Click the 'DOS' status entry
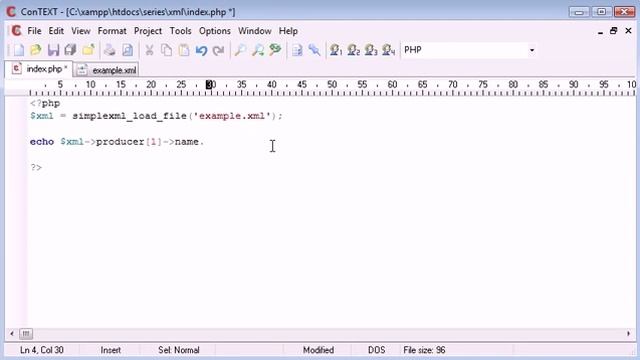Viewport: 640px width, 360px height. [376, 350]
